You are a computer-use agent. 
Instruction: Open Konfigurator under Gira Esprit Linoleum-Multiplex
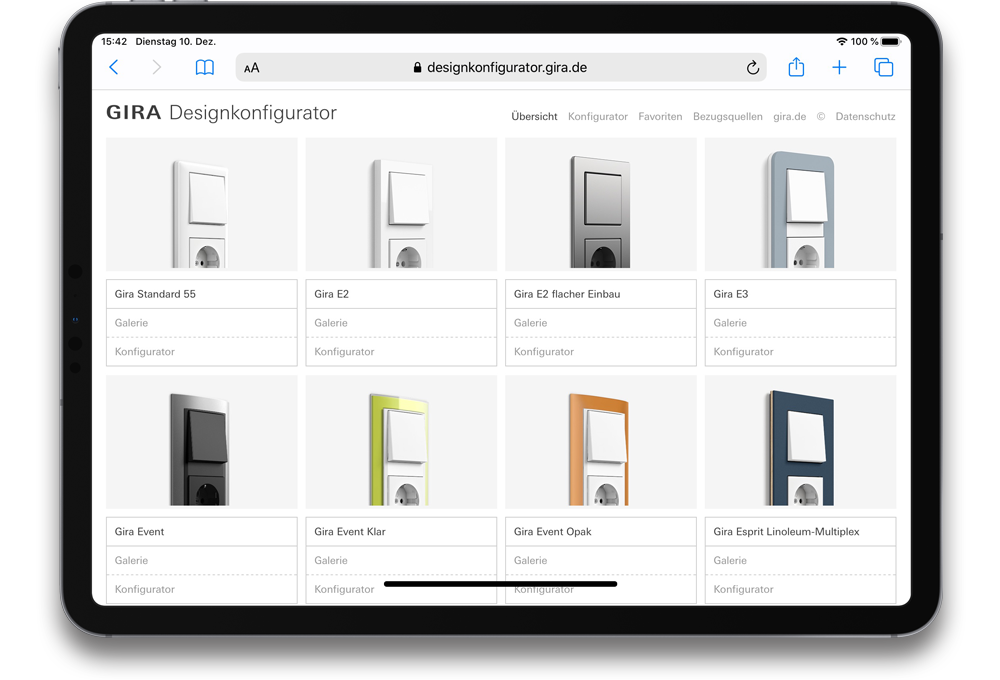pyautogui.click(x=800, y=589)
